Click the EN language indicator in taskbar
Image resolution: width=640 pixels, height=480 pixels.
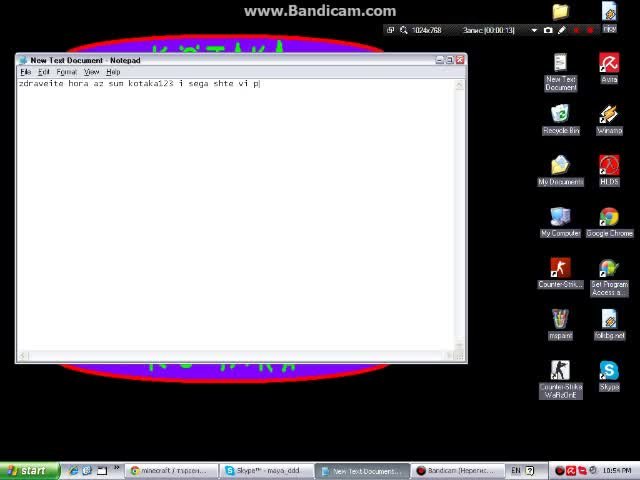516,470
